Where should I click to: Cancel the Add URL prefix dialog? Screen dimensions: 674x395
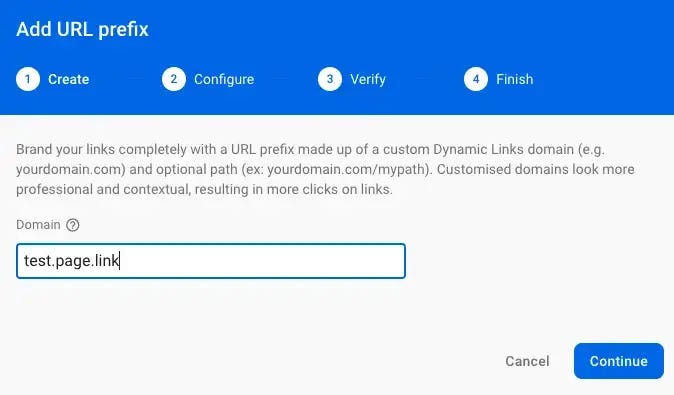527,361
